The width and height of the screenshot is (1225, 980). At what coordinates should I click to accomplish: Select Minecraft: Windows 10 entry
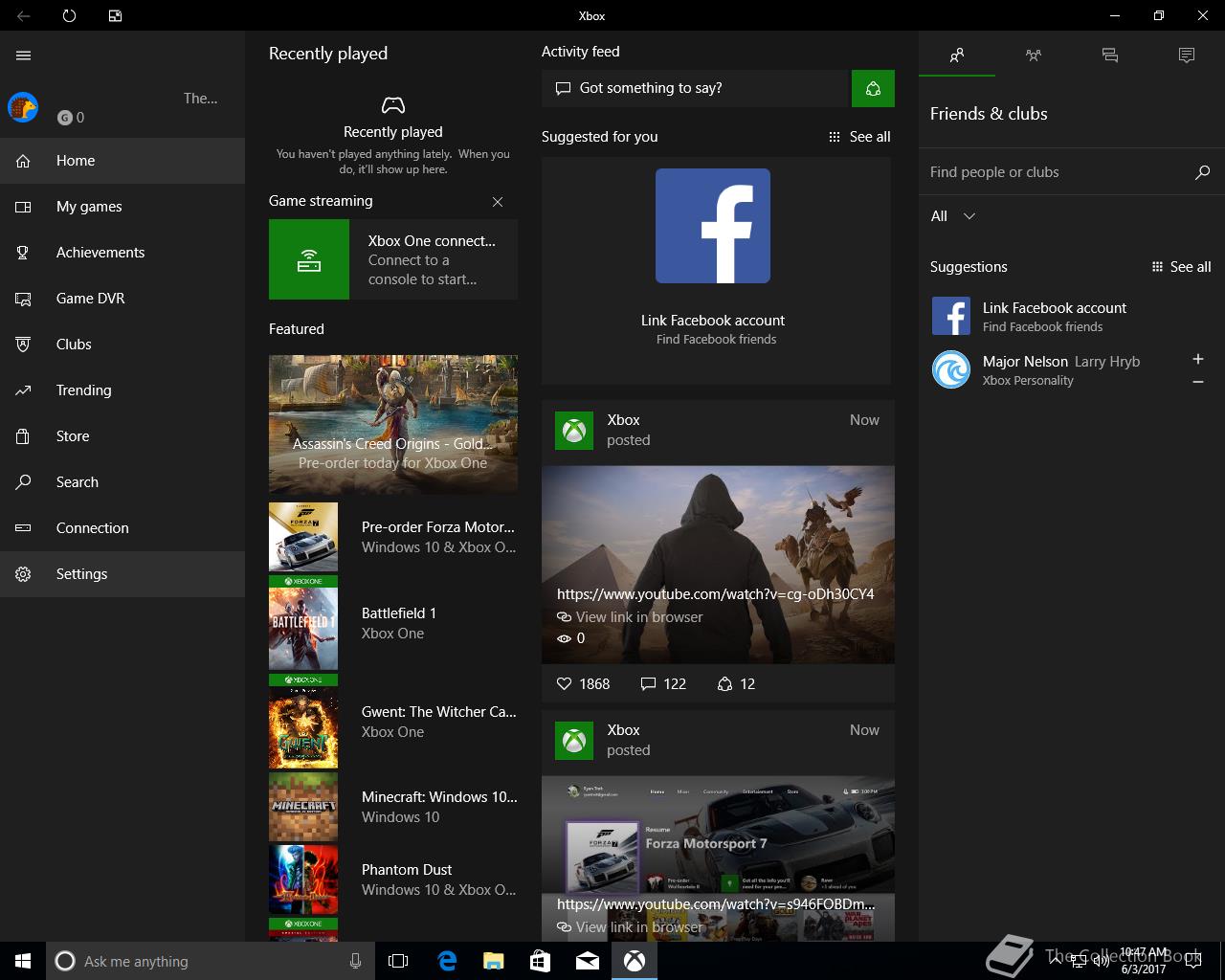(x=393, y=807)
